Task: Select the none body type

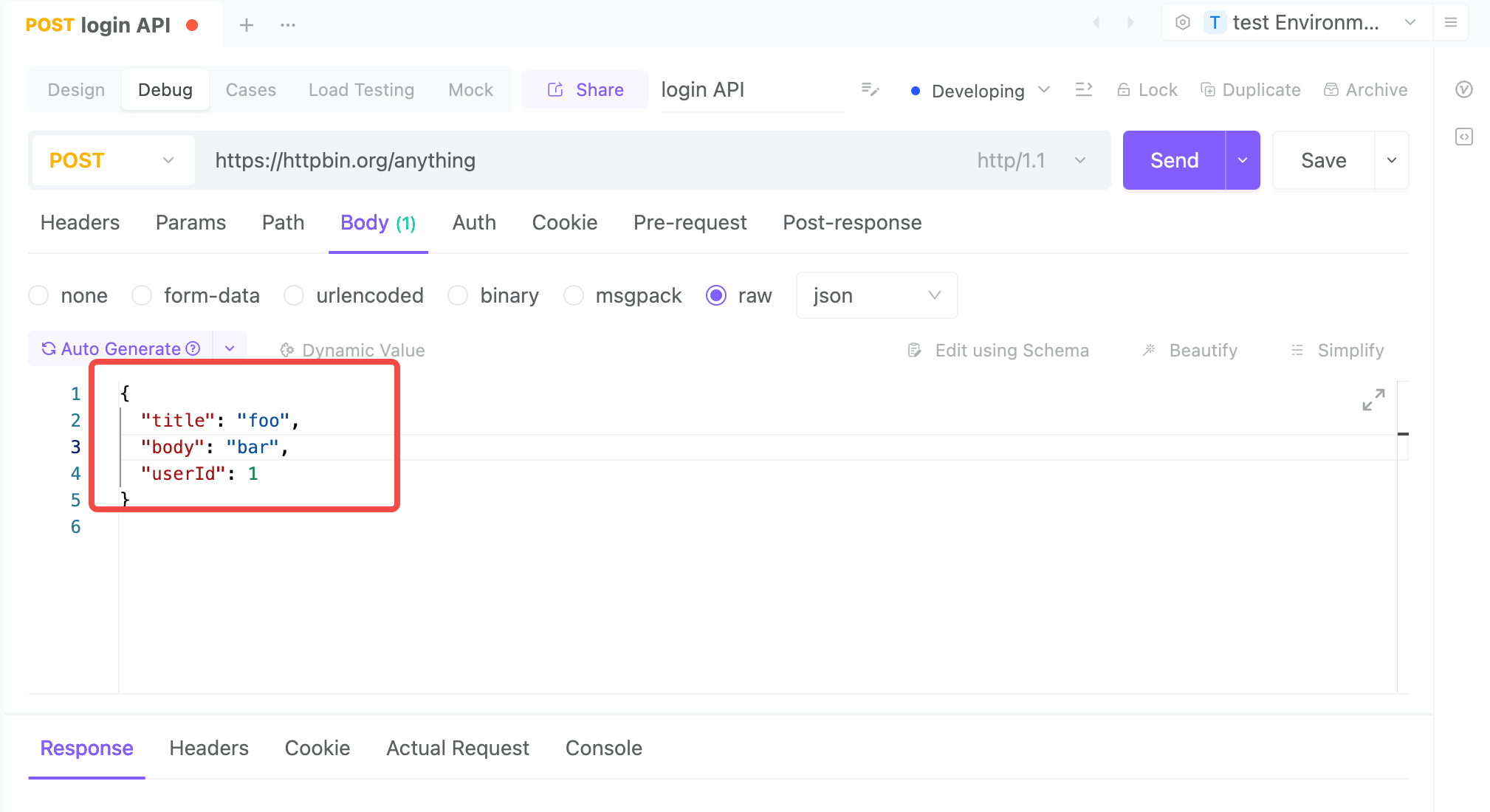Action: coord(38,295)
